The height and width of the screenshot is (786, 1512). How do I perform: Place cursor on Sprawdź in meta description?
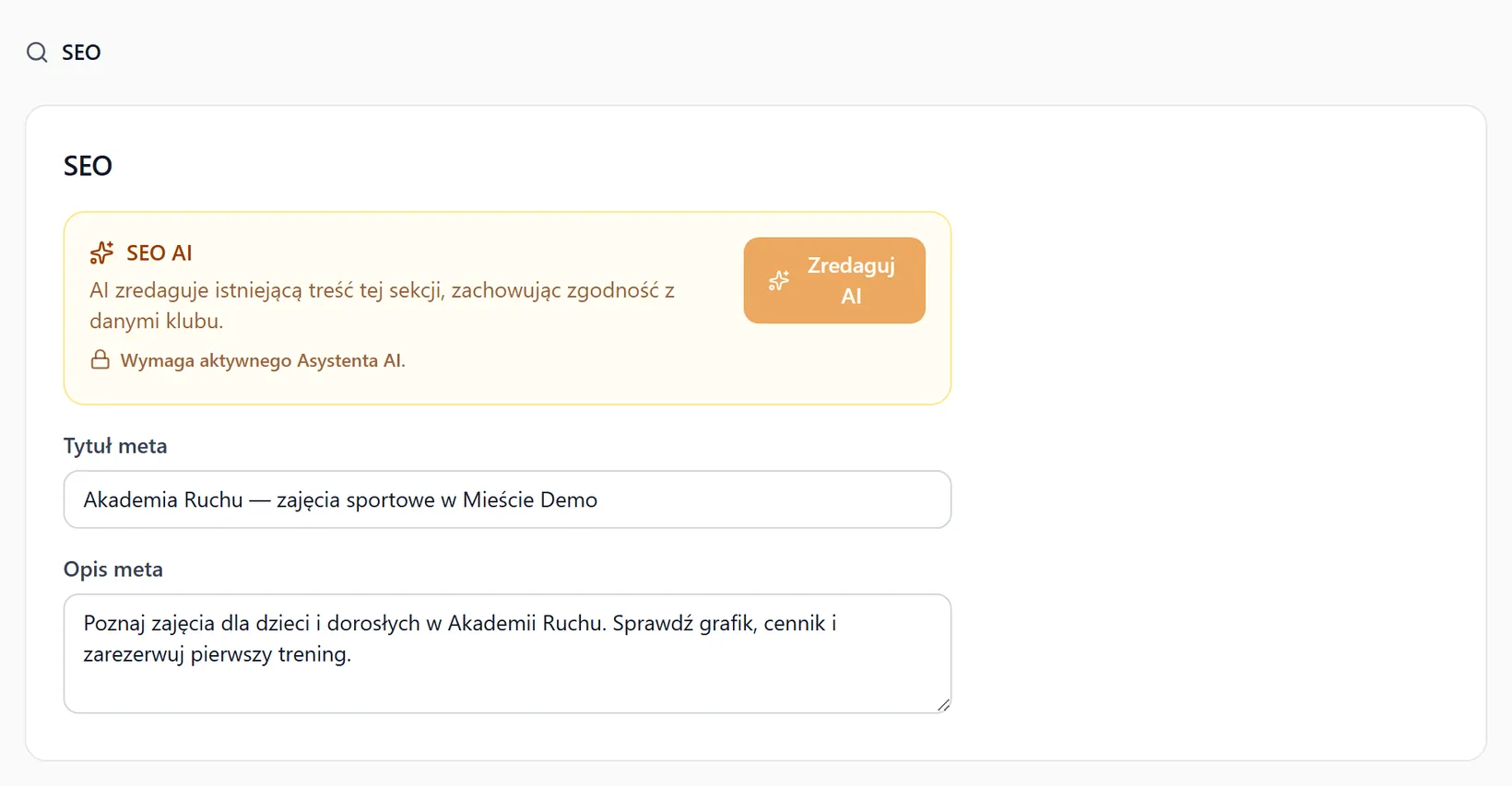click(653, 623)
